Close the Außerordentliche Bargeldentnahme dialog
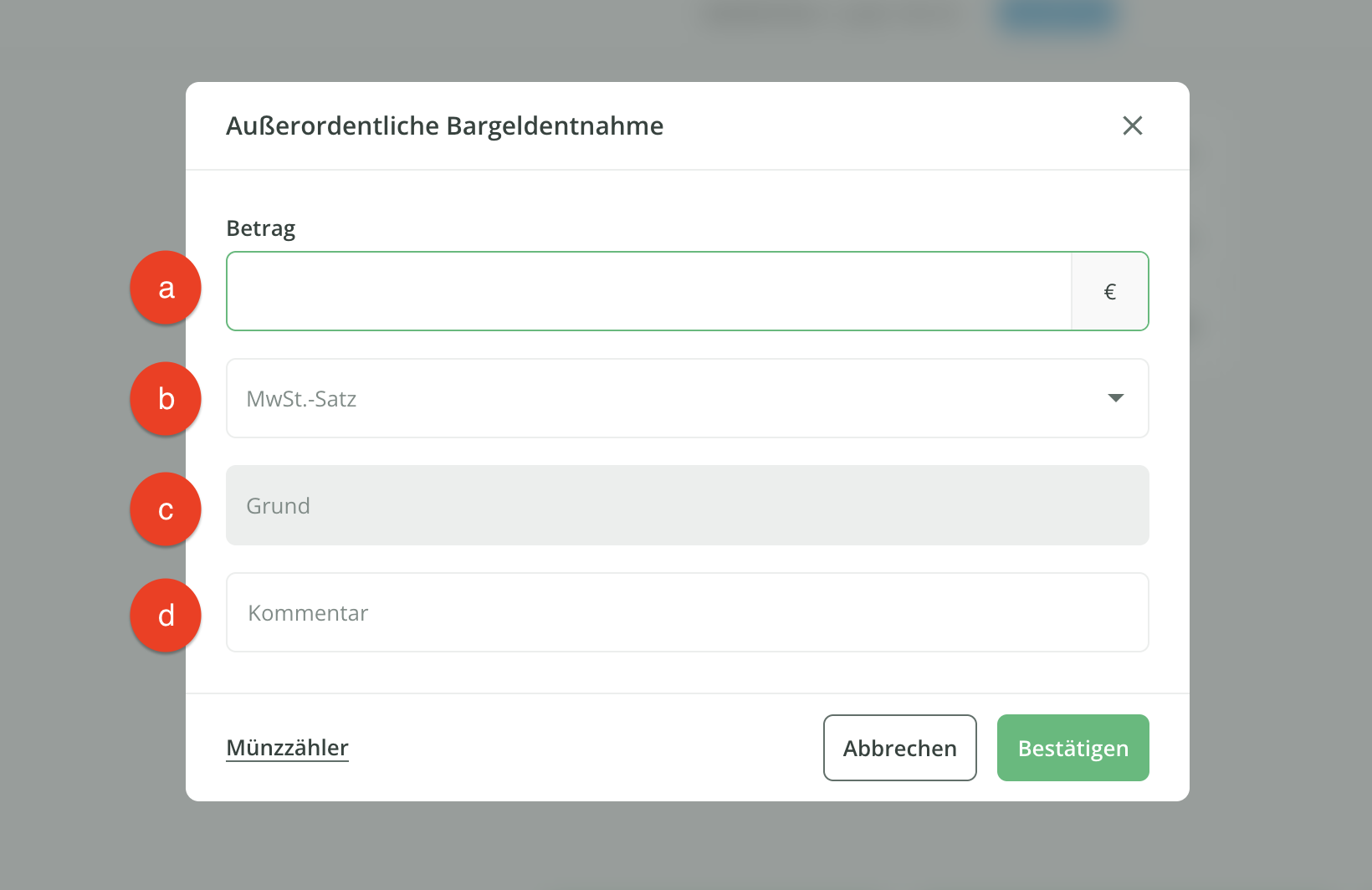The image size is (1372, 890). point(1132,125)
